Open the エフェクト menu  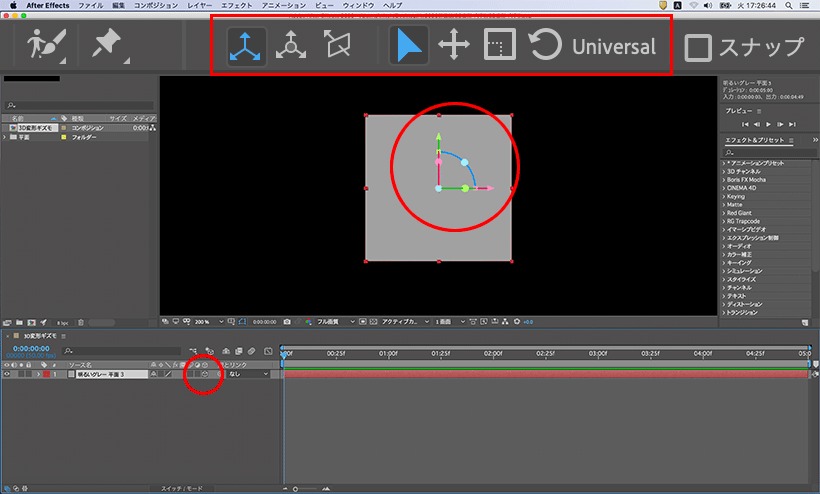pyautogui.click(x=236, y=5)
